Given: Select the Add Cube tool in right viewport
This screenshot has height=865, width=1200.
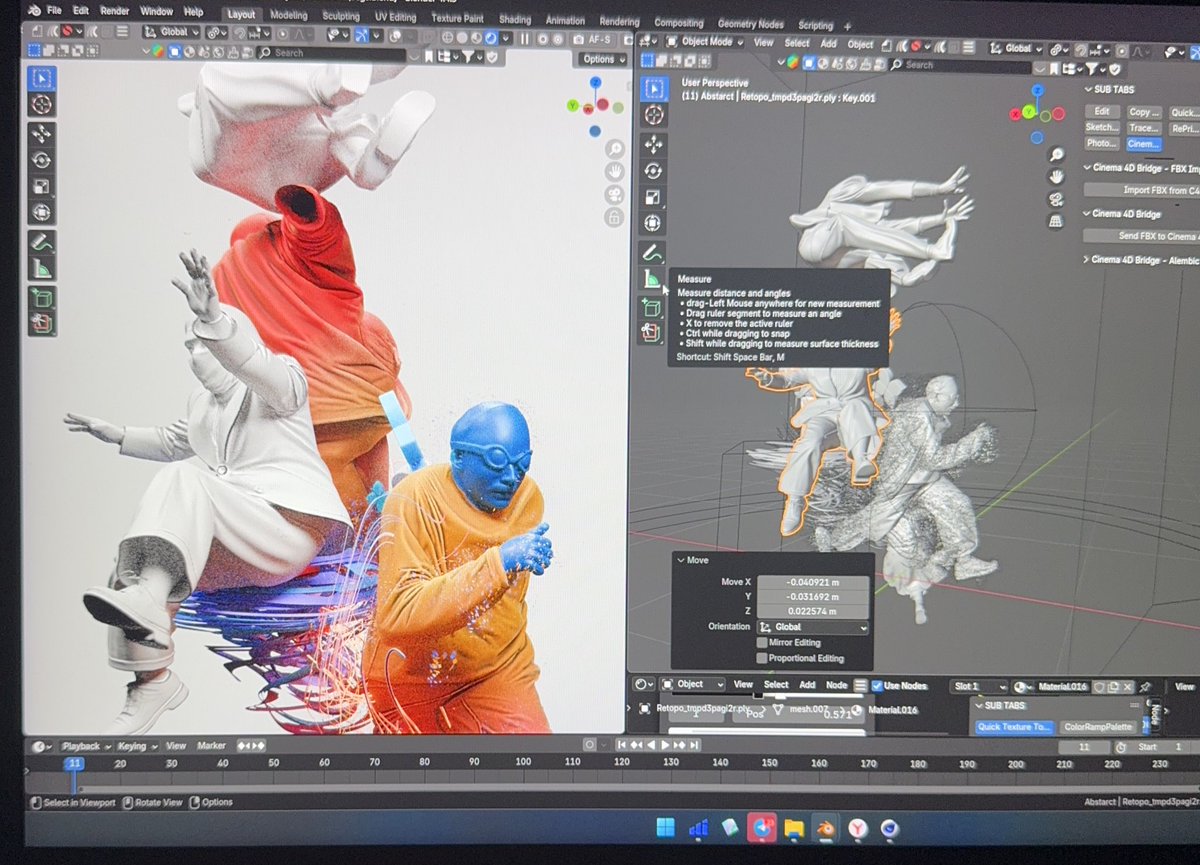Looking at the screenshot, I should pyautogui.click(x=652, y=308).
